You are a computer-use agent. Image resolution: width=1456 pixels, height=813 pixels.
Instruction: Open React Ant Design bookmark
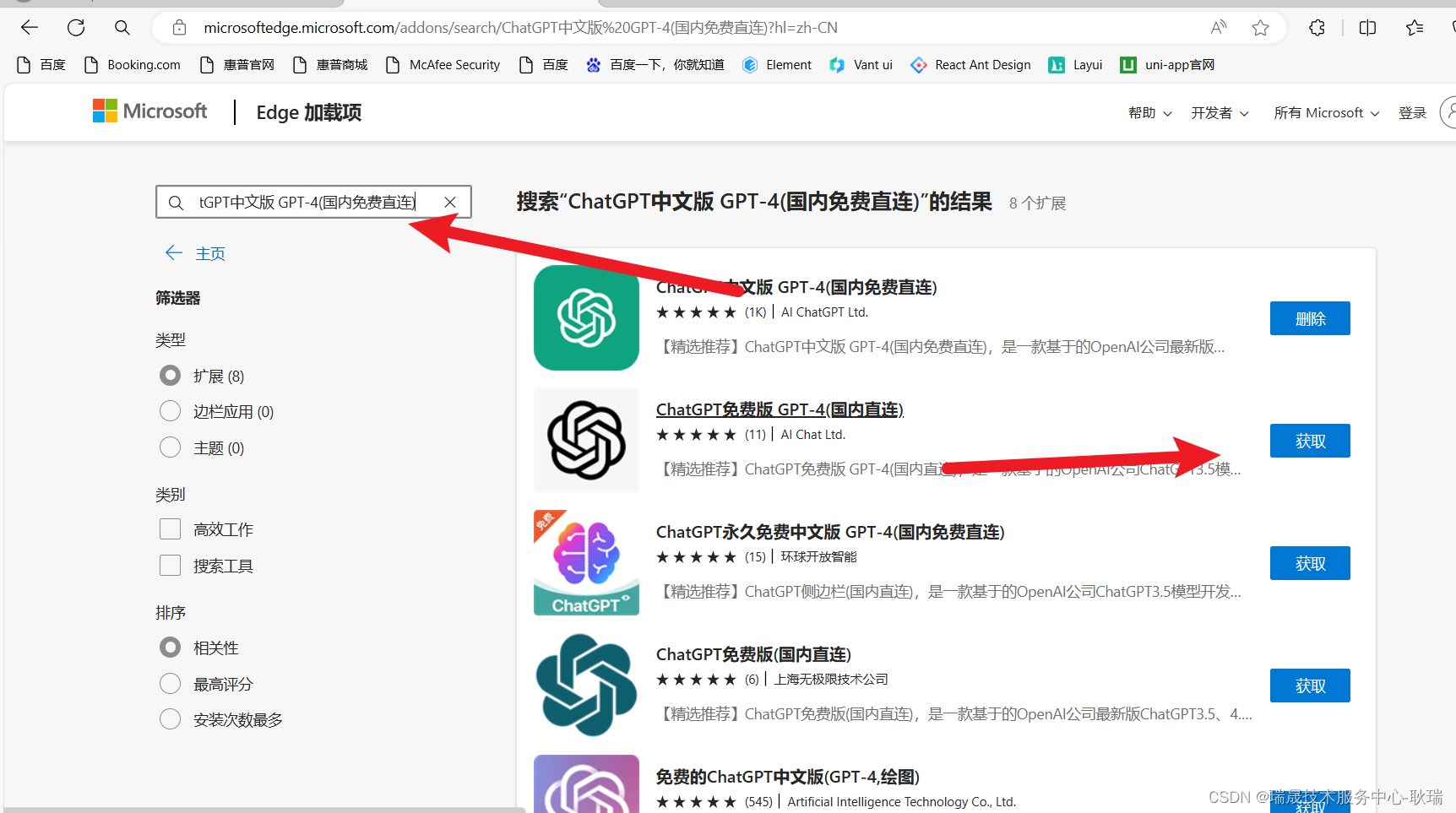click(x=970, y=65)
